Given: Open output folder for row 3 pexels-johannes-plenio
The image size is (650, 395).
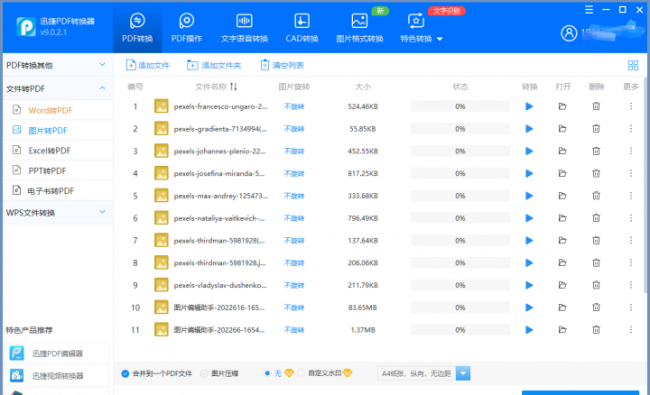Looking at the screenshot, I should (563, 151).
